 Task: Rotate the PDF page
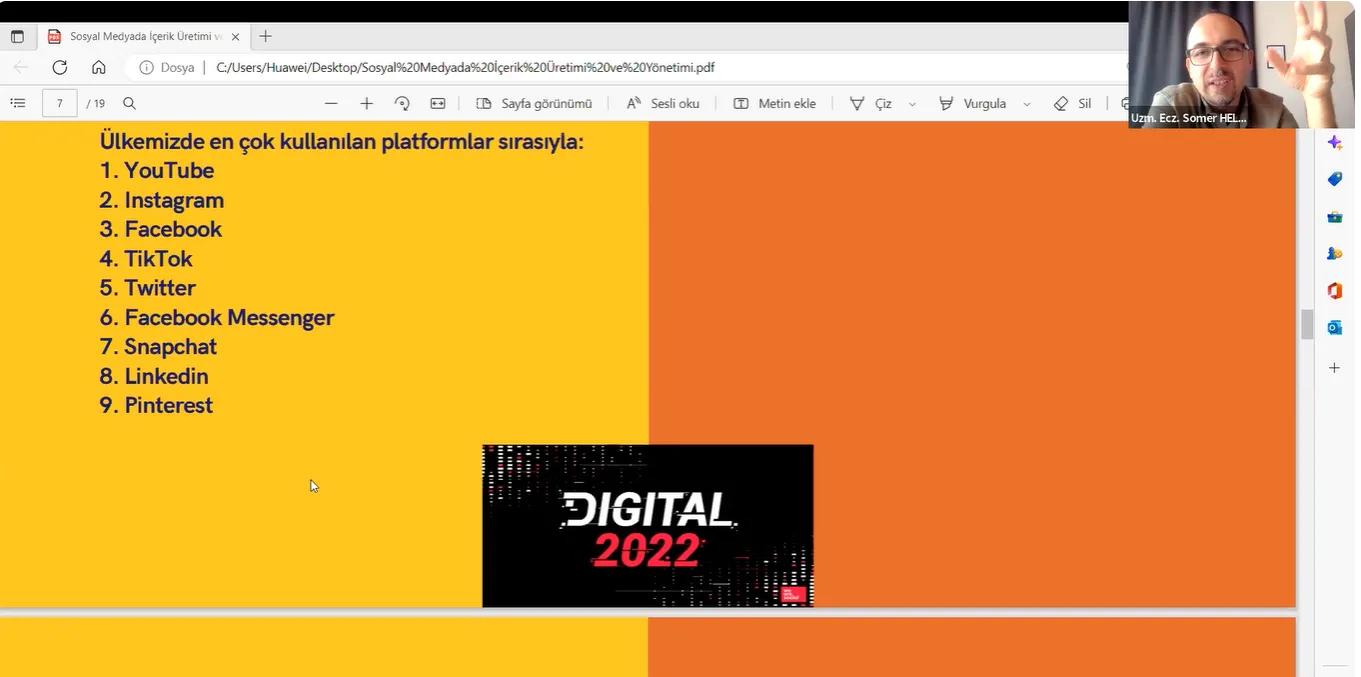(402, 103)
